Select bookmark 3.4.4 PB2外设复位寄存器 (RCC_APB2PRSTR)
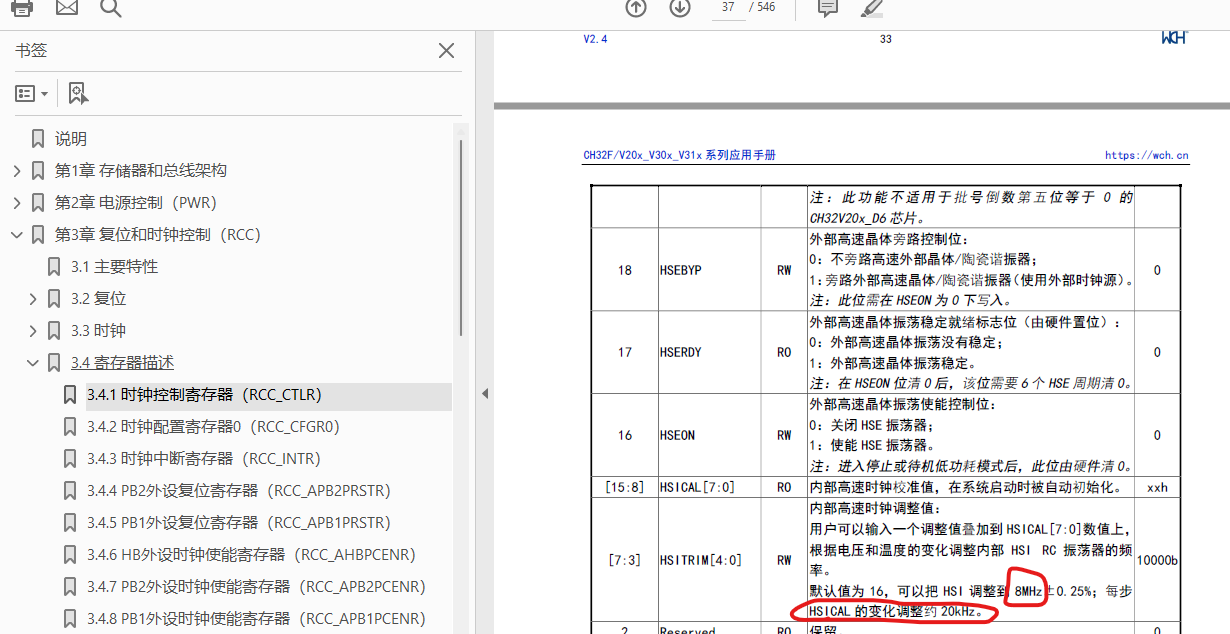Image resolution: width=1230 pixels, height=634 pixels. [238, 490]
